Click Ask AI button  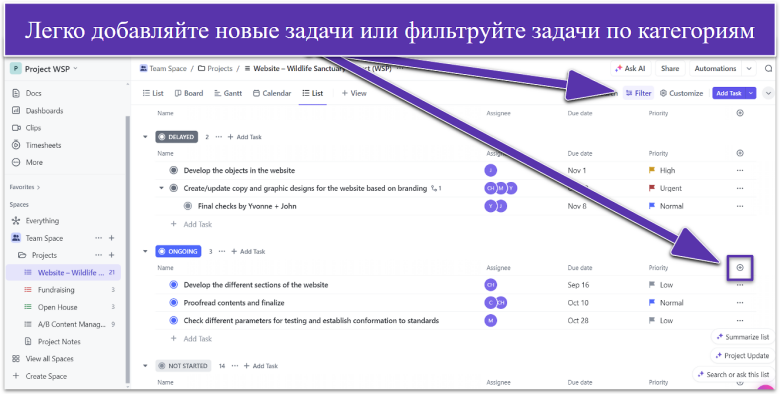tap(630, 69)
